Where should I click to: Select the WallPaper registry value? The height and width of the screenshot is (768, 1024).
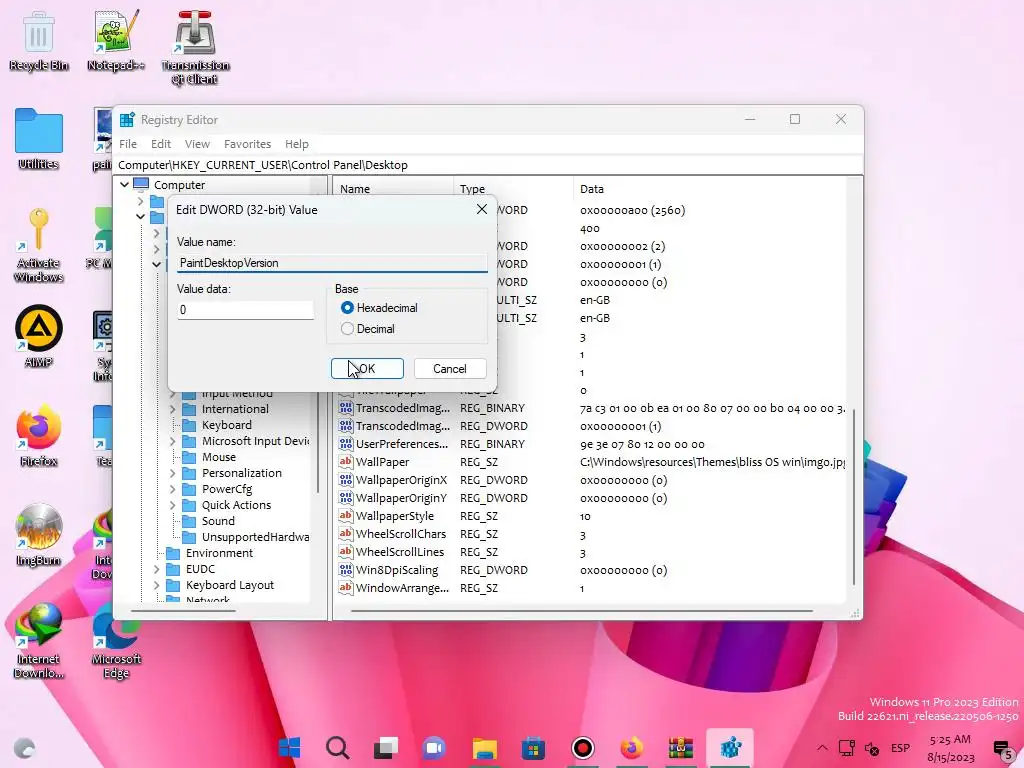tap(383, 462)
